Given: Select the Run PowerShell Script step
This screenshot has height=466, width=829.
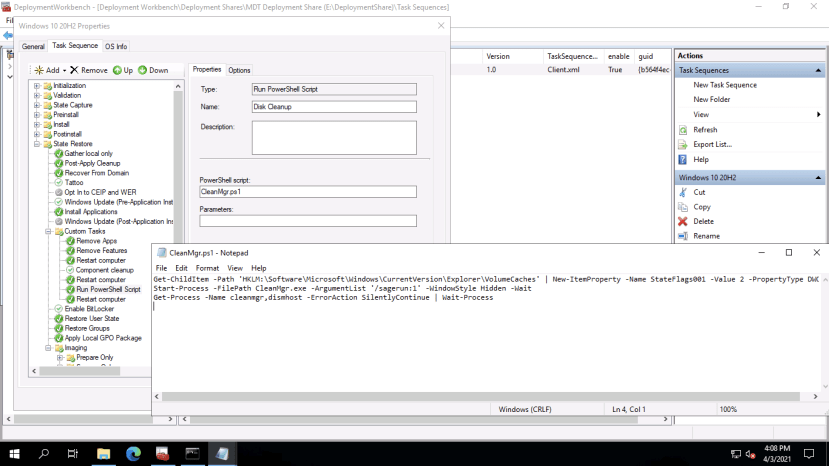Looking at the screenshot, I should 108,289.
